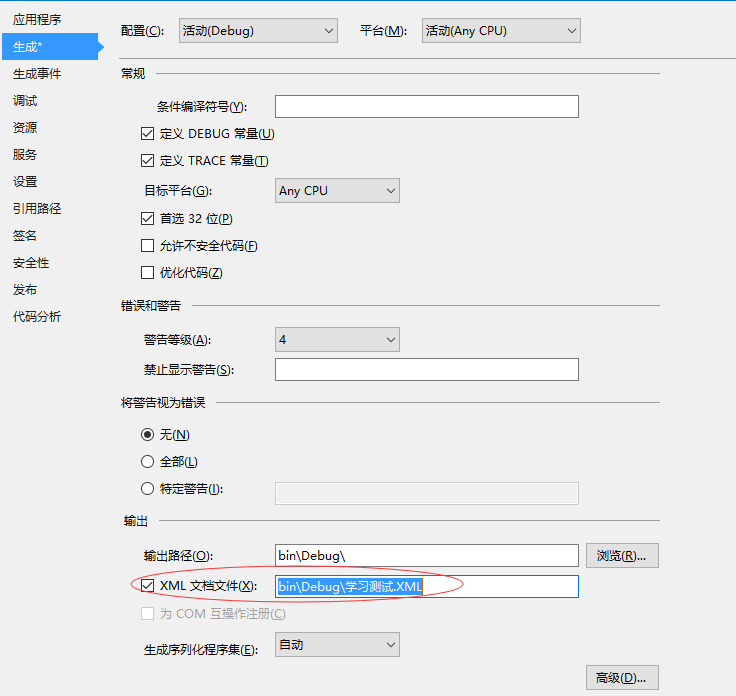Switch to the 设置 tab

[x=25, y=182]
